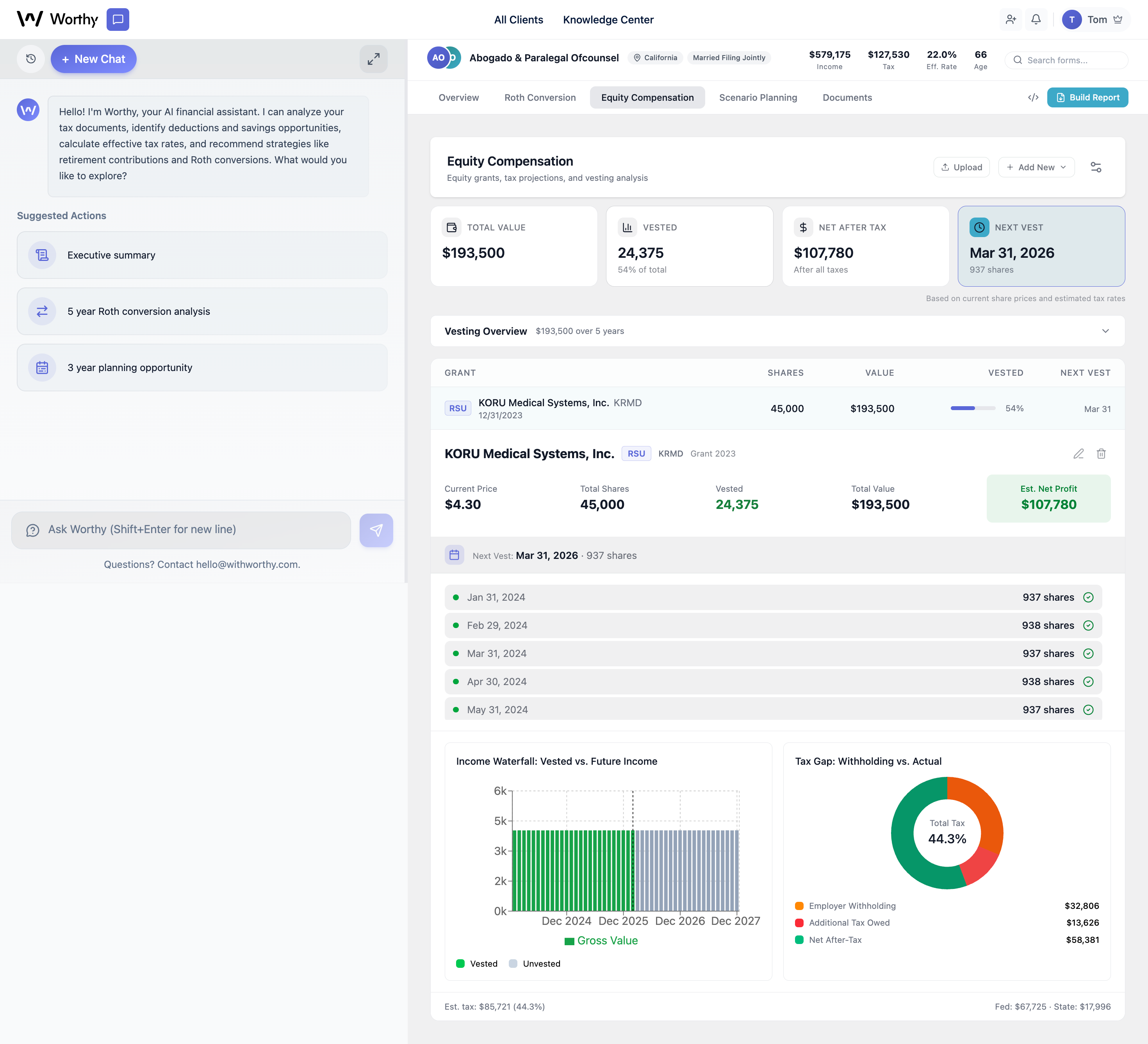Viewport: 1148px width, 1044px height.
Task: Open the Add New dropdown
Action: (x=1036, y=167)
